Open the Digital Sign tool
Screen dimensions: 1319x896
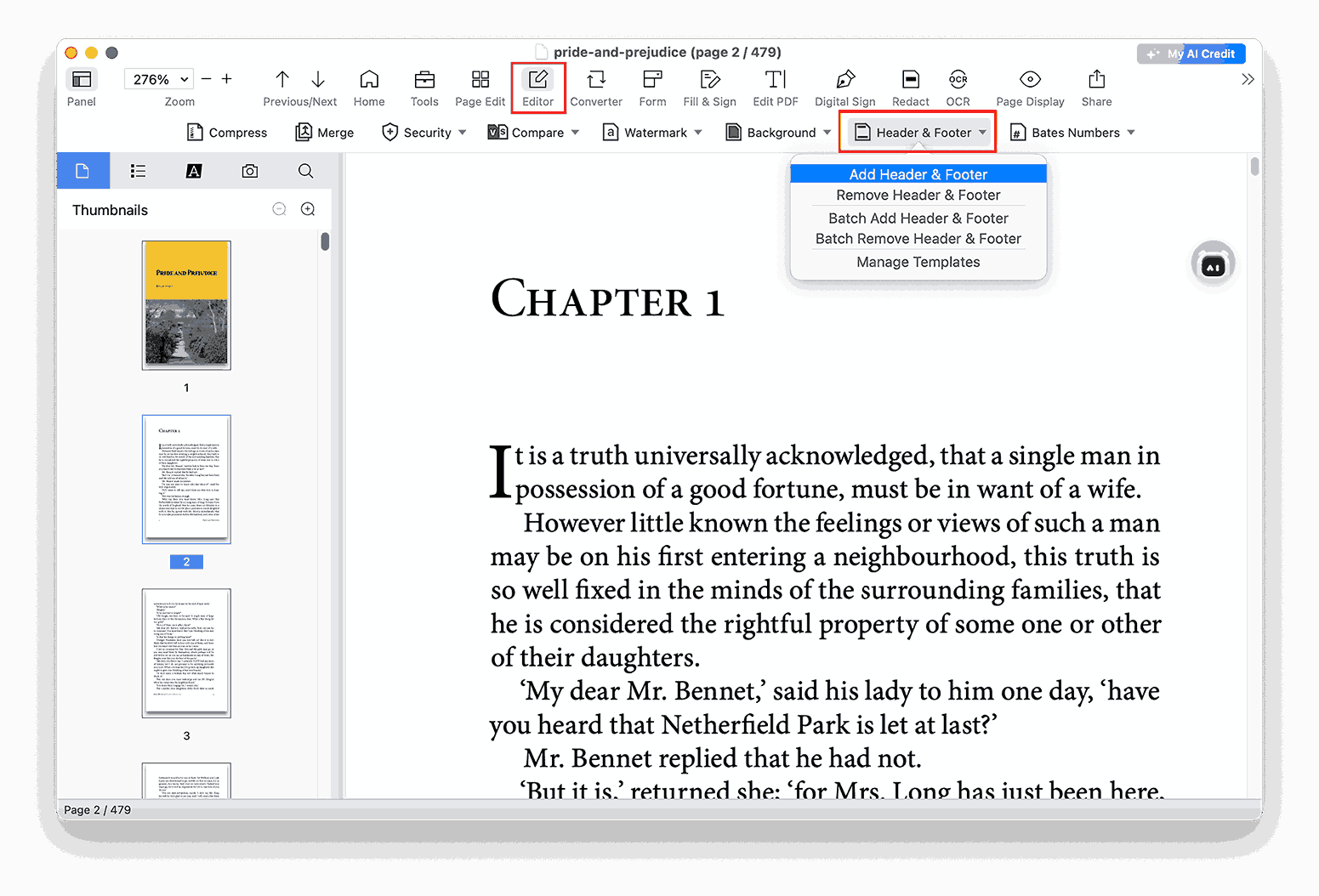845,79
